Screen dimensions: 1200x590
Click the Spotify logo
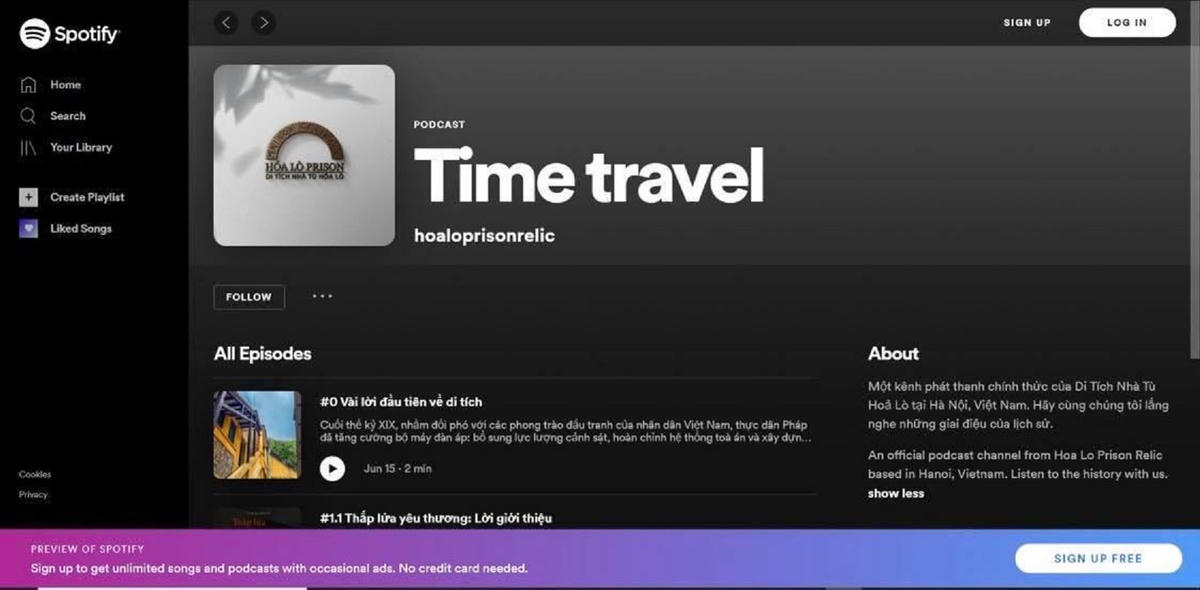[x=70, y=34]
